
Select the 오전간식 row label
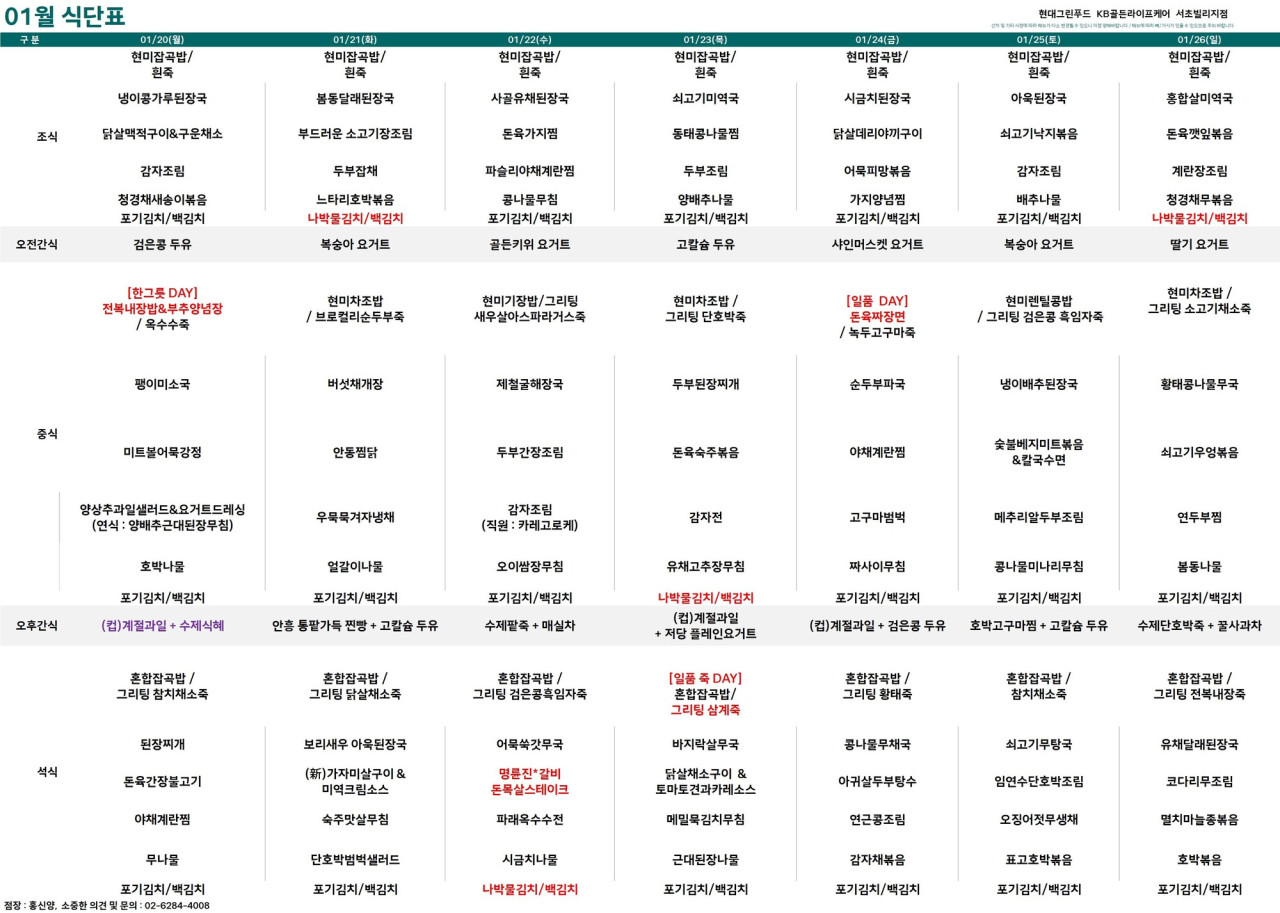[x=36, y=244]
